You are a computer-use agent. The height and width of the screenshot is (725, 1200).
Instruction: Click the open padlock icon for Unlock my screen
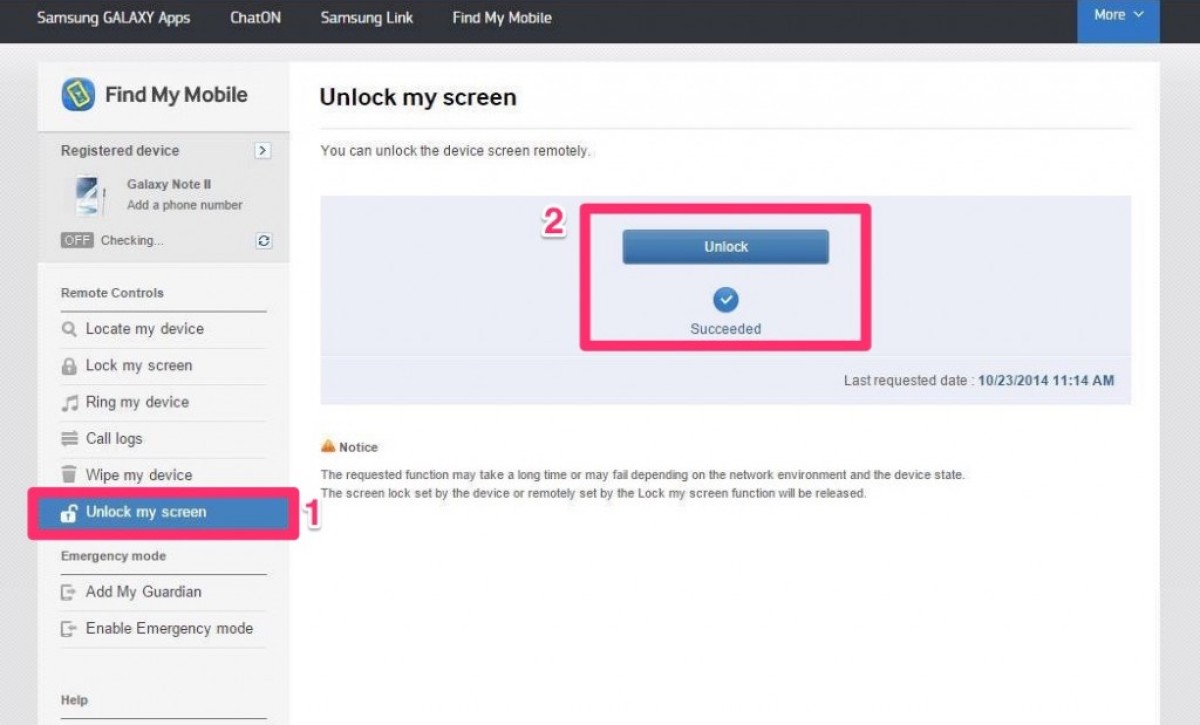point(69,513)
